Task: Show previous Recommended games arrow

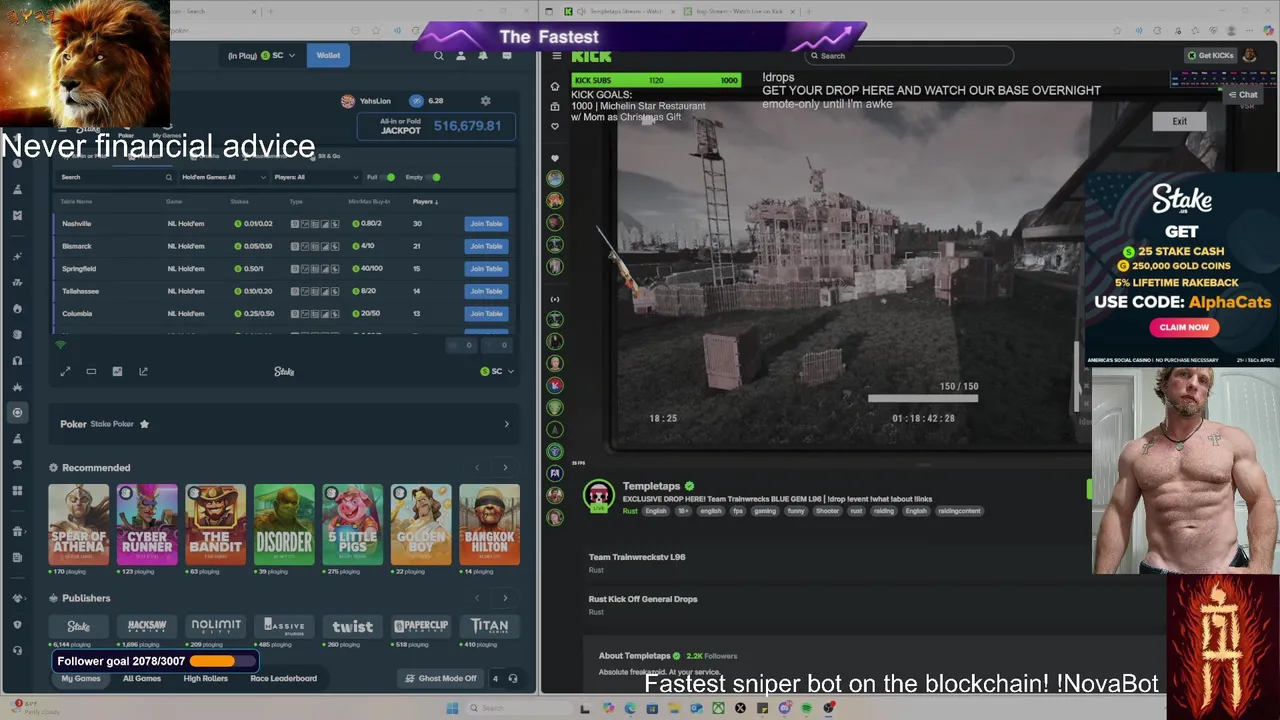Action: [477, 468]
